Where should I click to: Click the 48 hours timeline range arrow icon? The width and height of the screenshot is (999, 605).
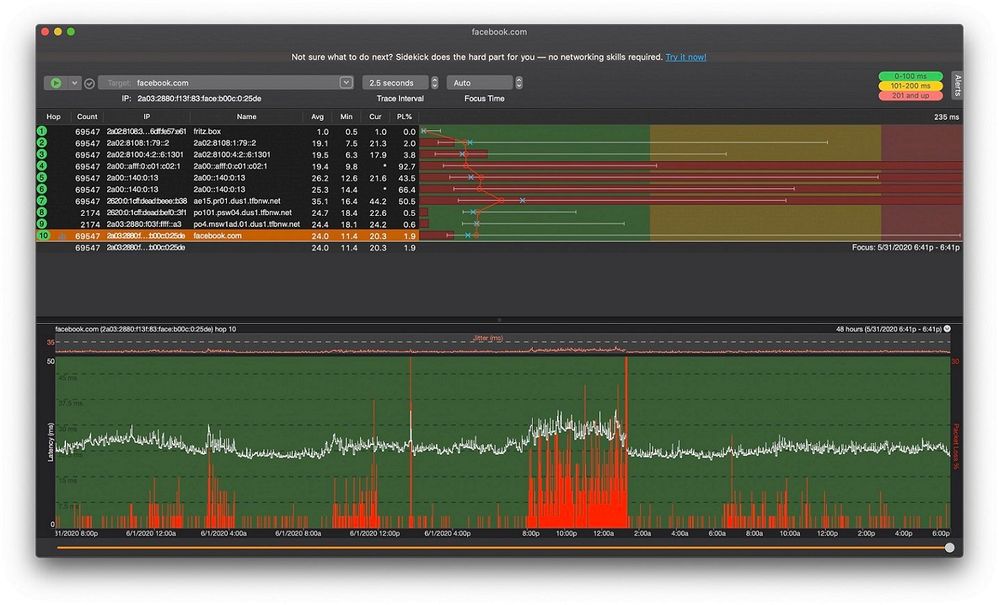click(x=947, y=328)
